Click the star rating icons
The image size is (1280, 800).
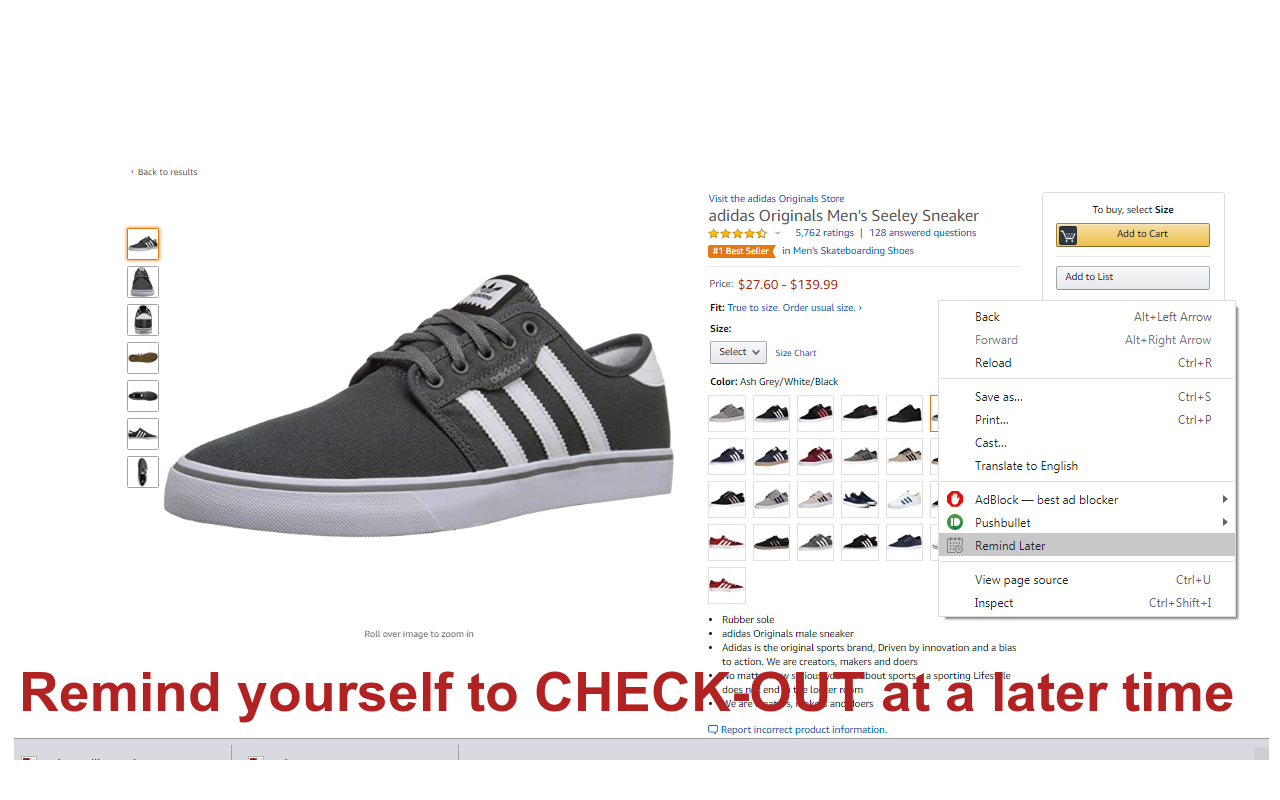[738, 233]
